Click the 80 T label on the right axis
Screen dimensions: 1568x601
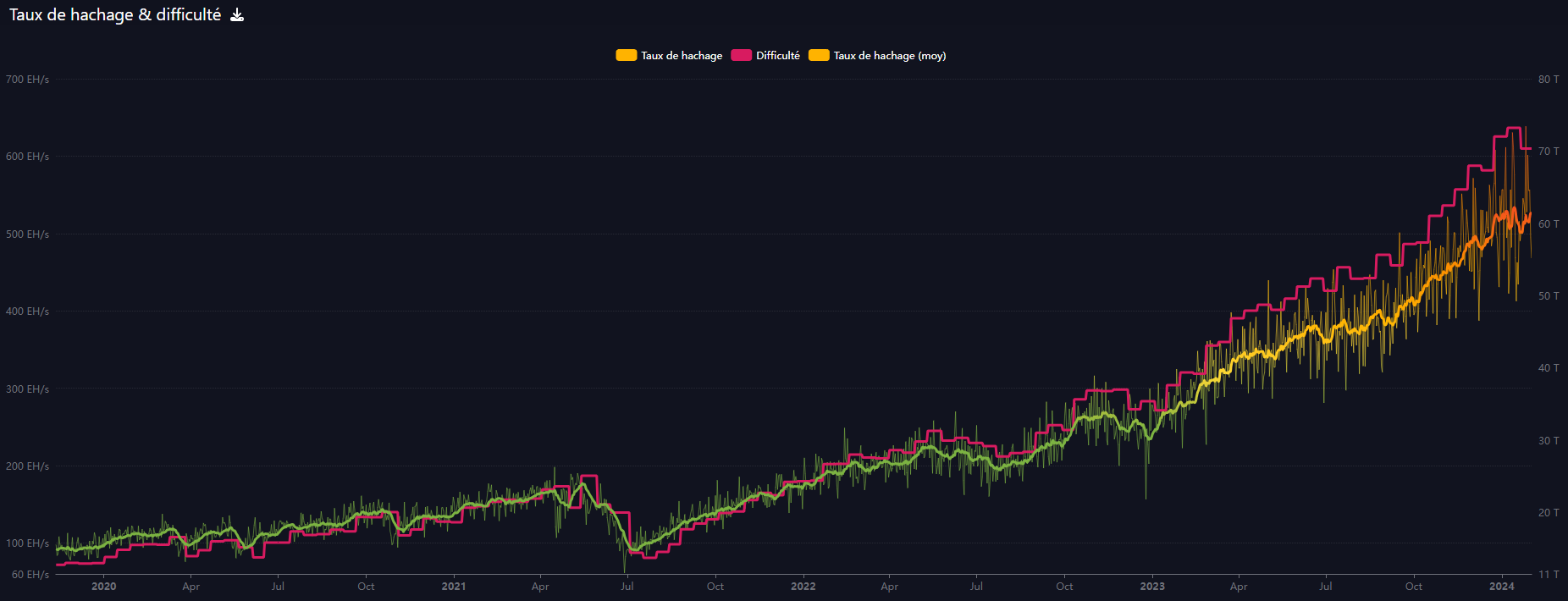[x=1549, y=80]
